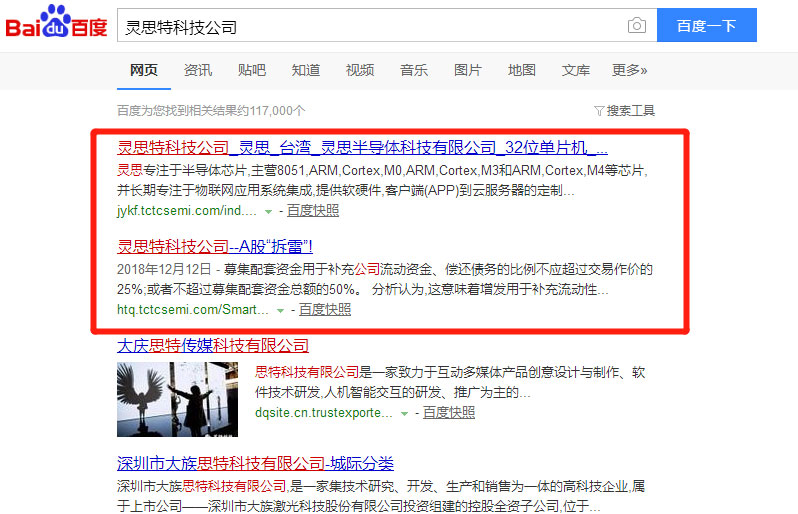Expand dropdown arrow beside htq.tctcsemi.com URL
Image resolution: width=798 pixels, height=514 pixels.
point(281,310)
